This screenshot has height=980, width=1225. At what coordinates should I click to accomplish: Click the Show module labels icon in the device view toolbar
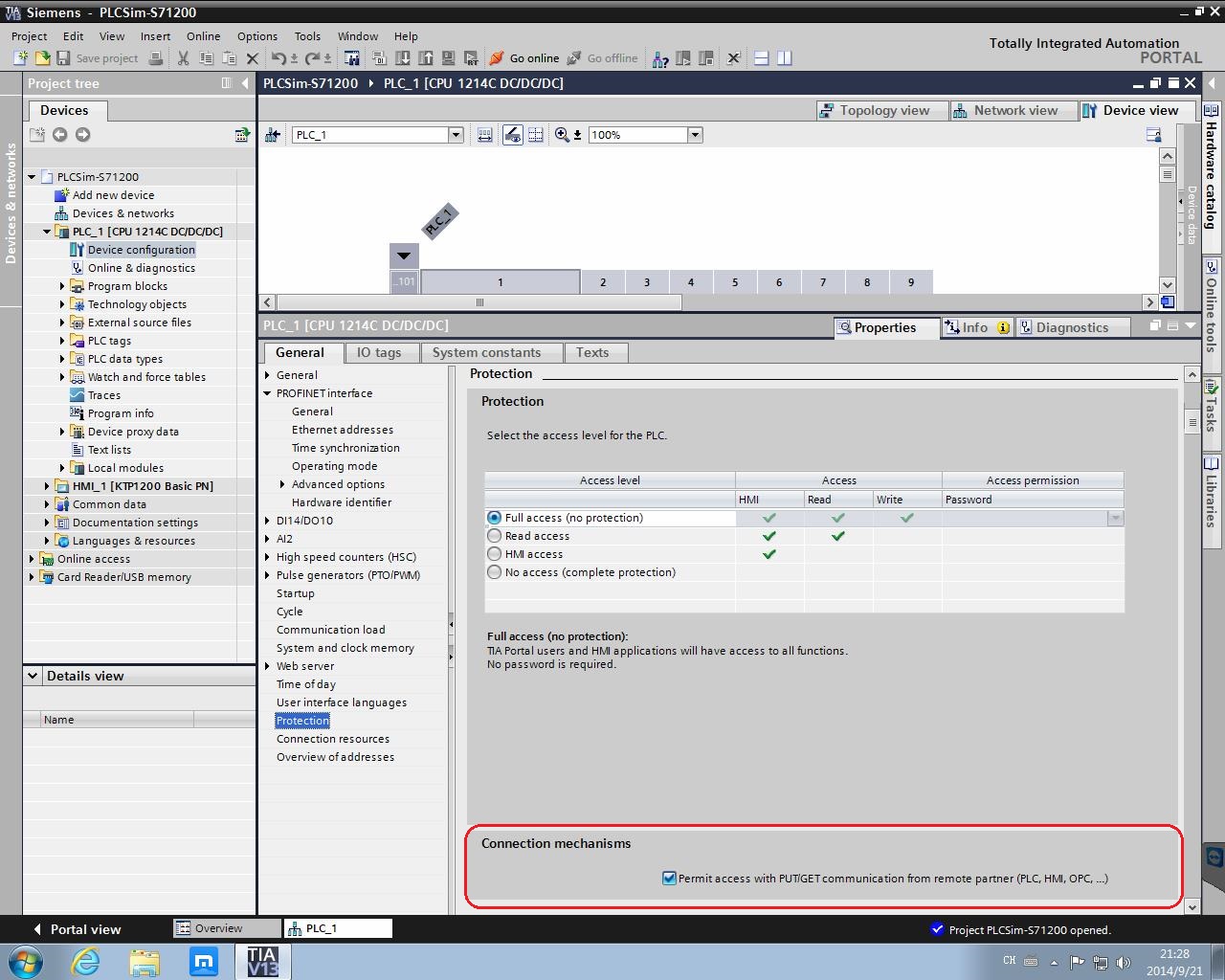(513, 135)
